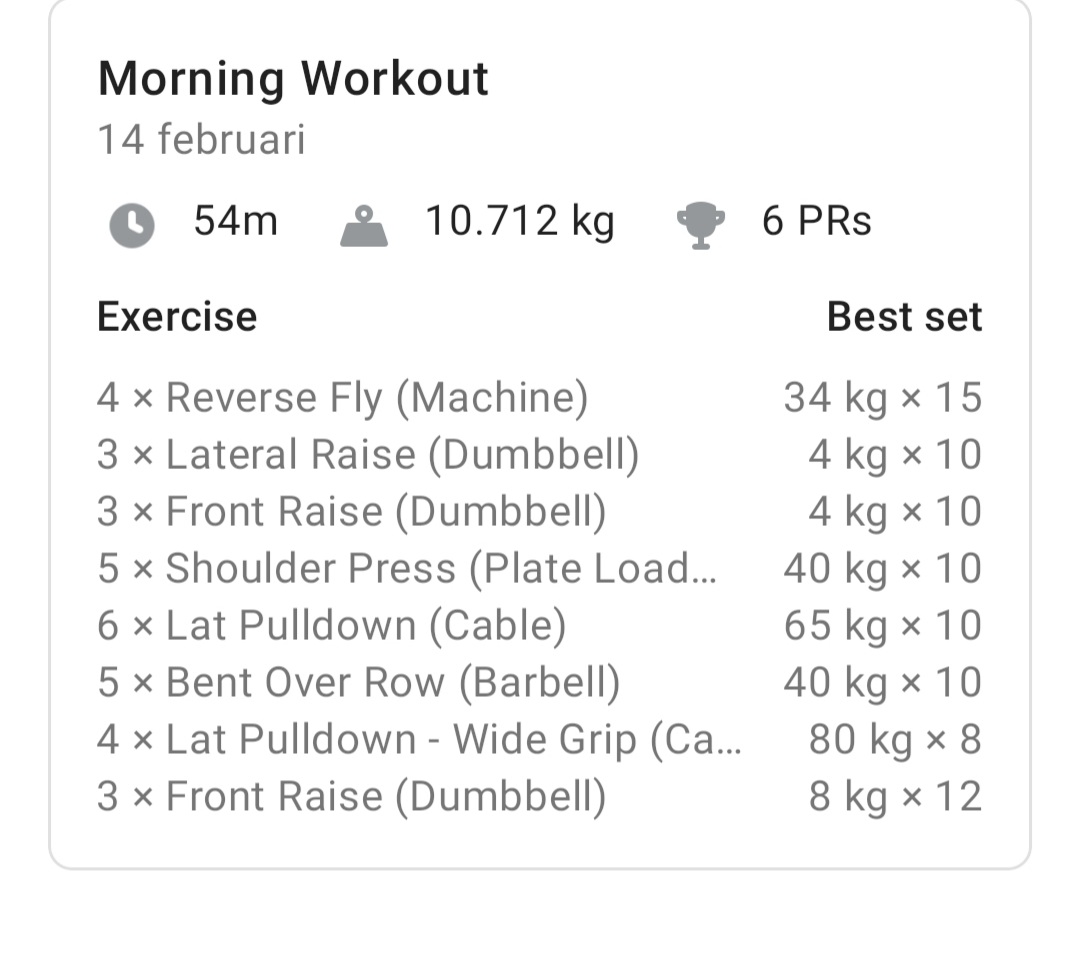Open Lat Pulldown - Wide Grip exercise
1080x967 pixels.
420,740
